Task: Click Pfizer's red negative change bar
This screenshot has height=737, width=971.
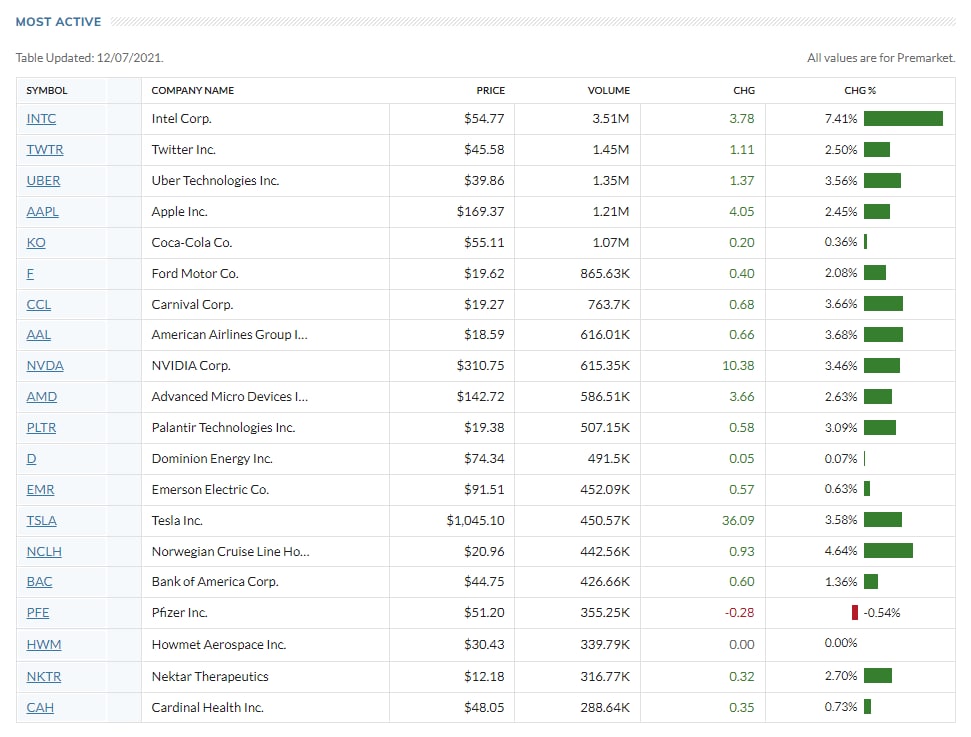Action: 855,613
